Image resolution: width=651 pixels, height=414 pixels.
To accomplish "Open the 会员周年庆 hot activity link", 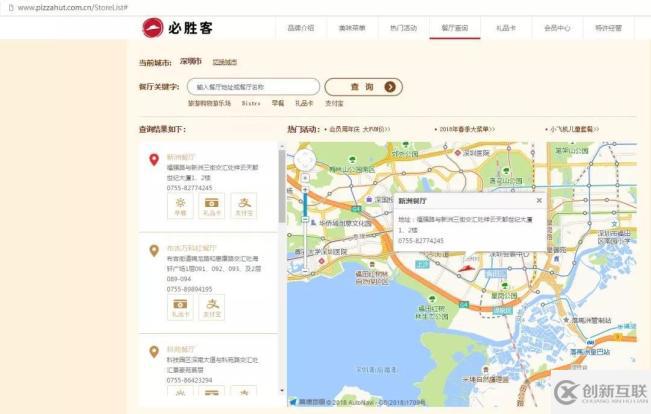I will coord(360,129).
